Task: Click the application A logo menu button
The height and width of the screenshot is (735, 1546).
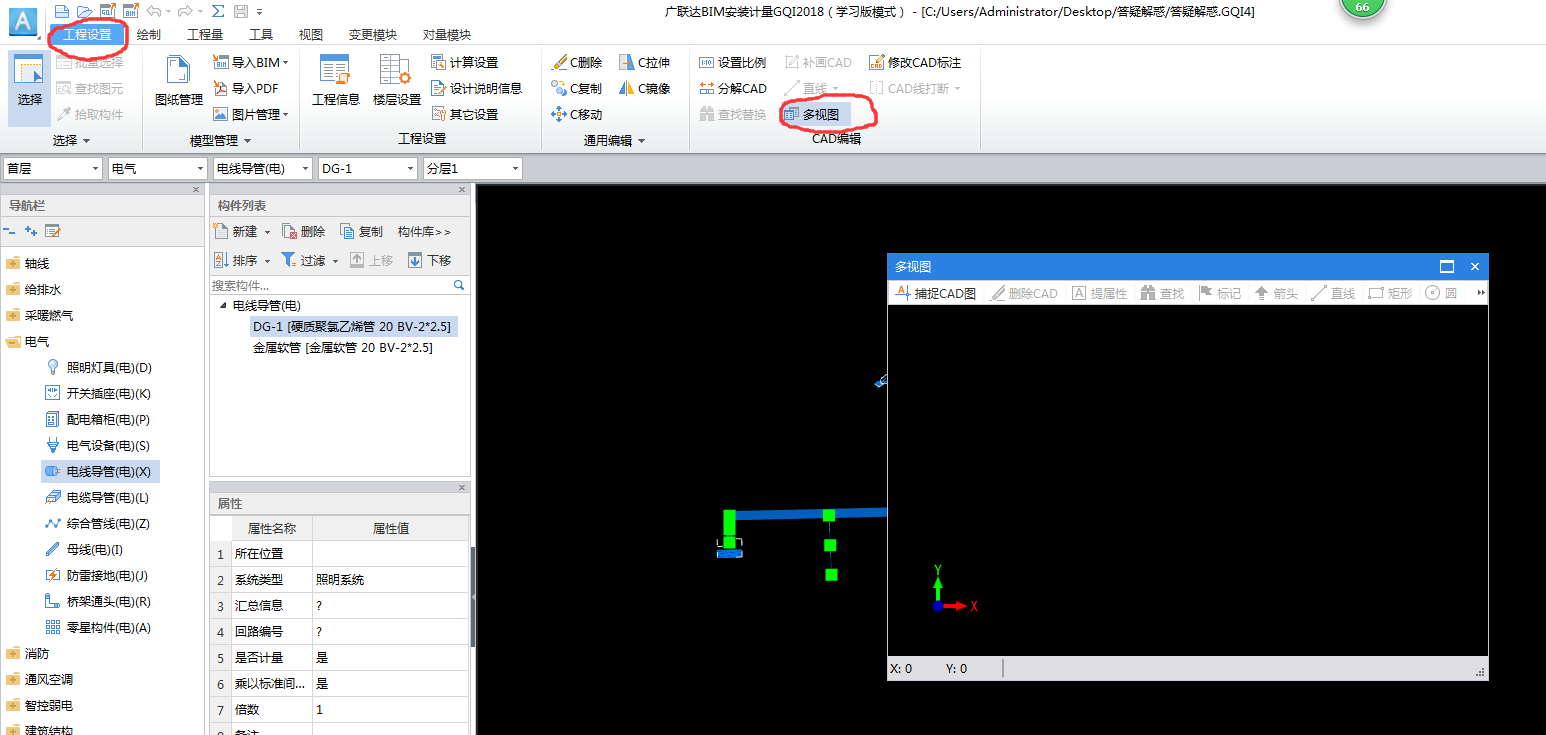Action: point(23,21)
